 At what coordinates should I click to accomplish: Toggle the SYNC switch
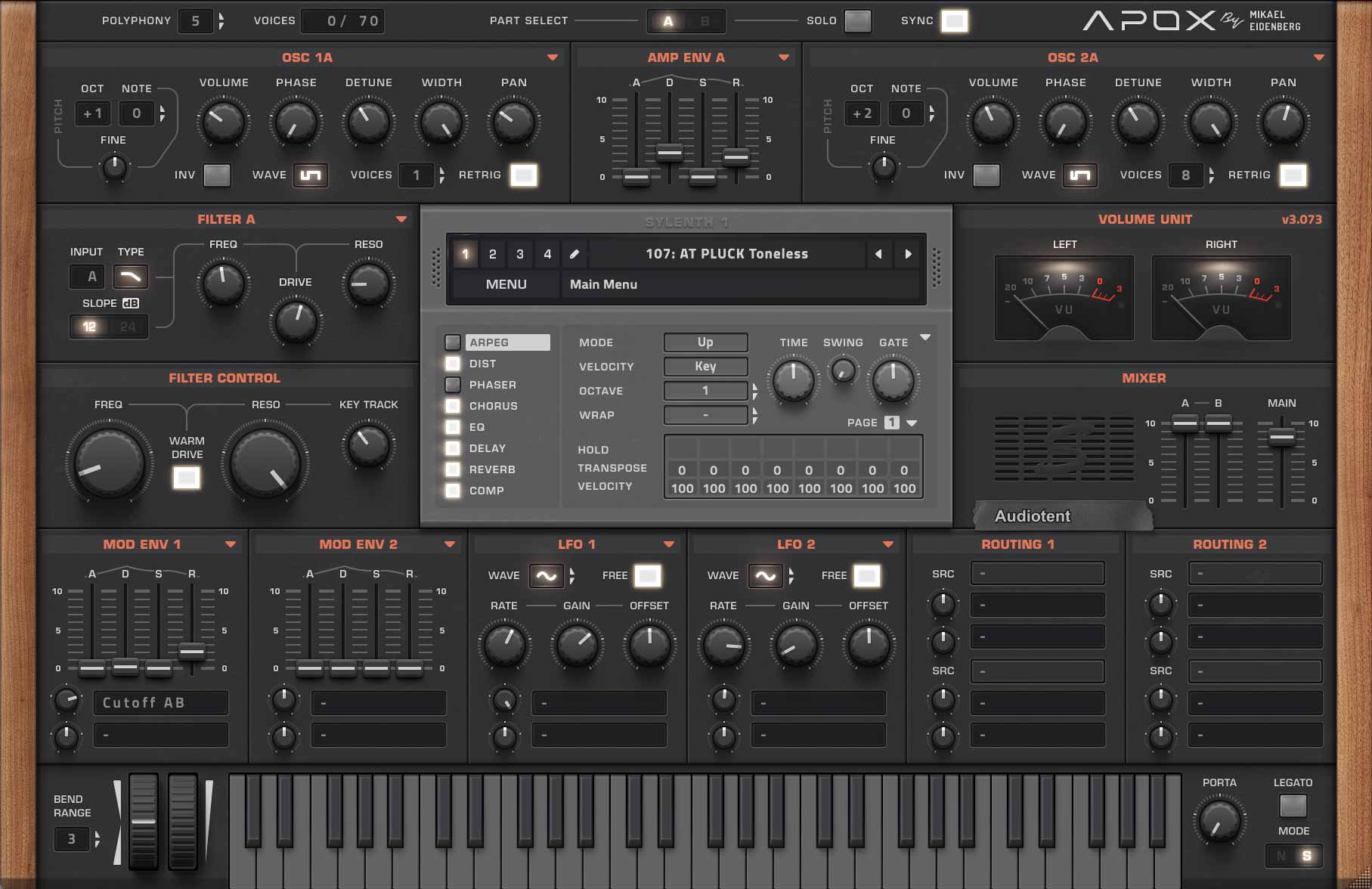954,21
